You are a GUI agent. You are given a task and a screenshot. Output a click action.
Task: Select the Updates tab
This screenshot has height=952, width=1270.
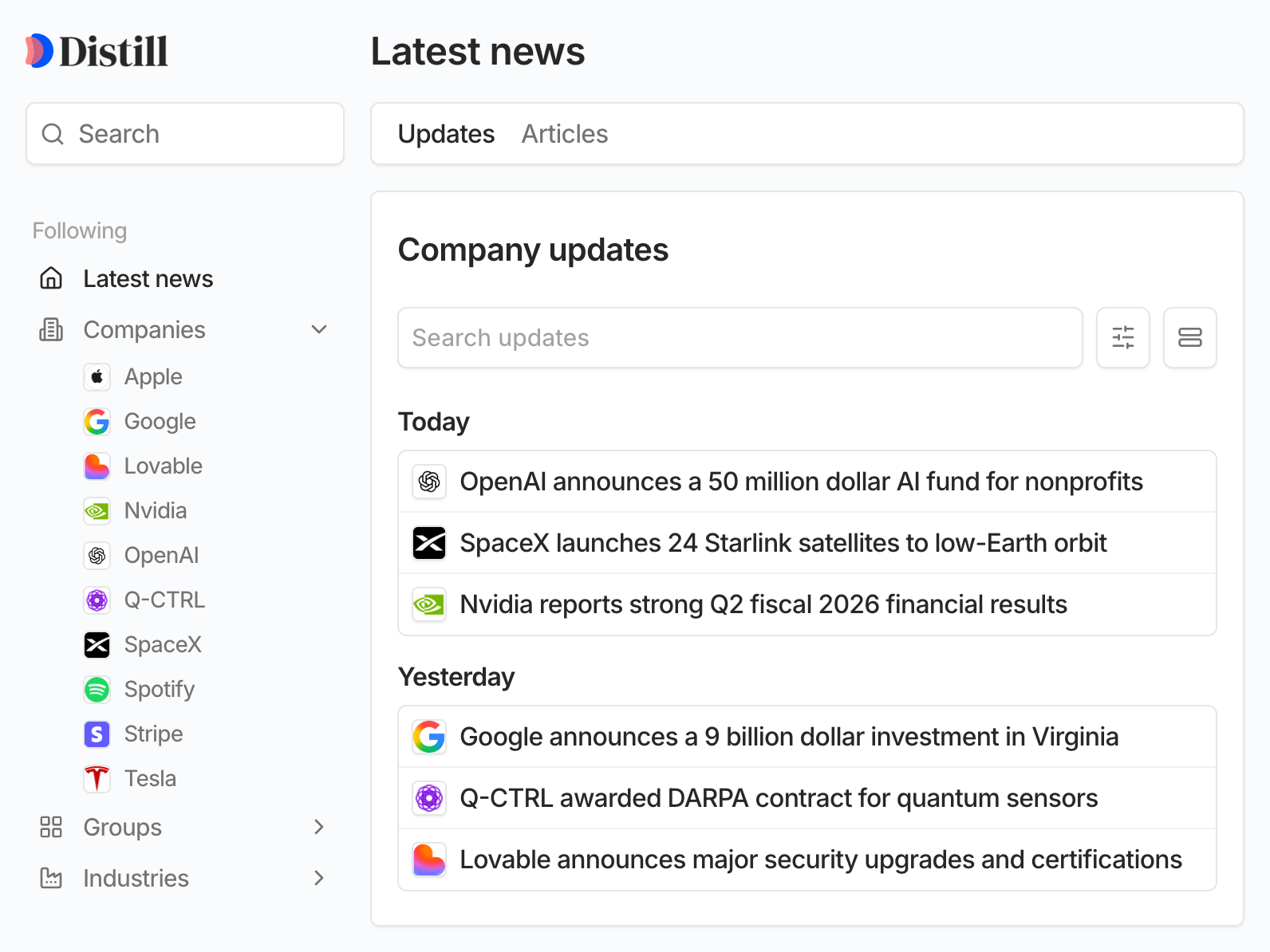pyautogui.click(x=446, y=134)
